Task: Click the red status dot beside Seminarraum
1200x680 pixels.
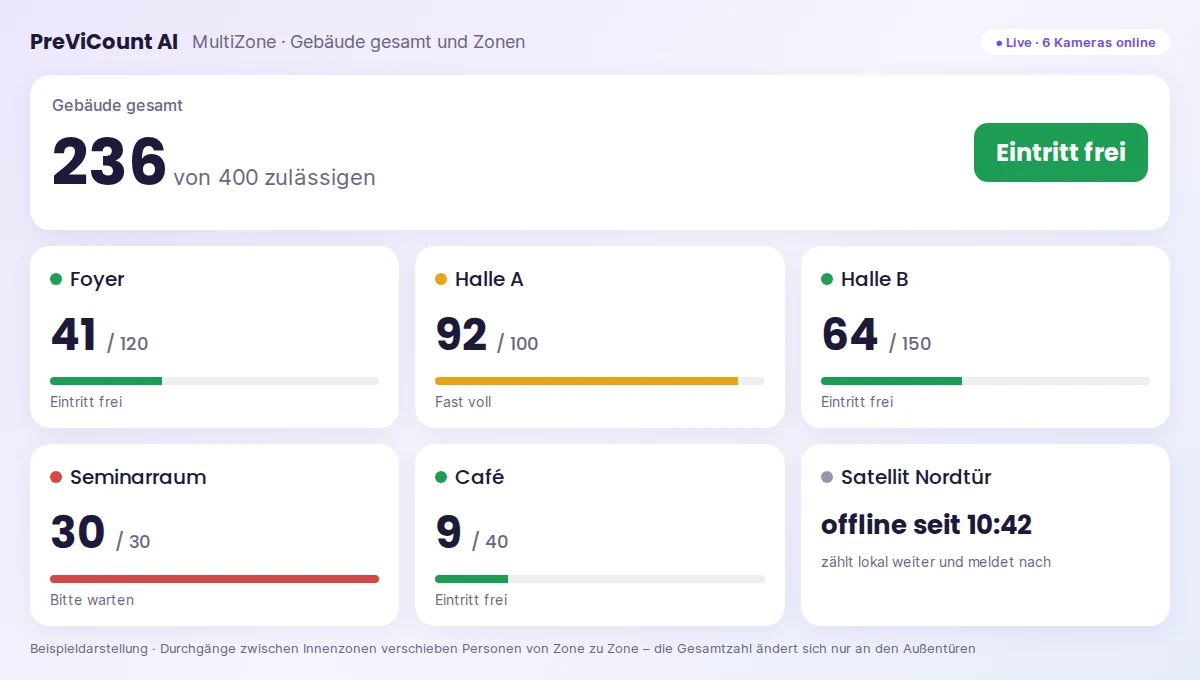Action: [56, 477]
